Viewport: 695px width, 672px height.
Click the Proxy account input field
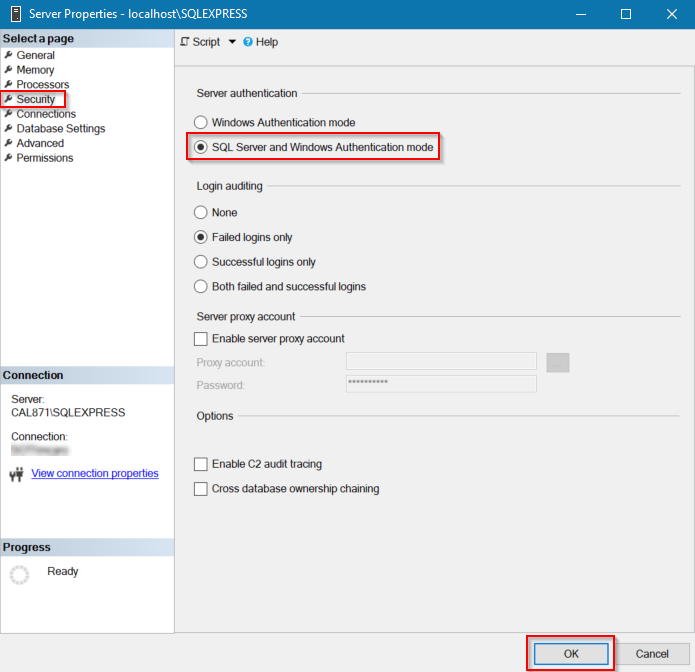click(441, 361)
